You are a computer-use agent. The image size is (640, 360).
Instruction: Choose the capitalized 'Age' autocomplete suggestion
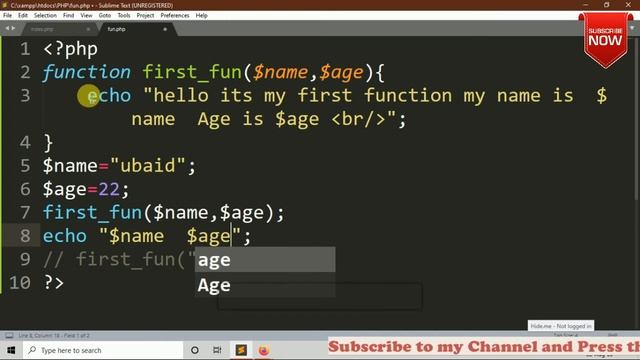pyautogui.click(x=265, y=284)
